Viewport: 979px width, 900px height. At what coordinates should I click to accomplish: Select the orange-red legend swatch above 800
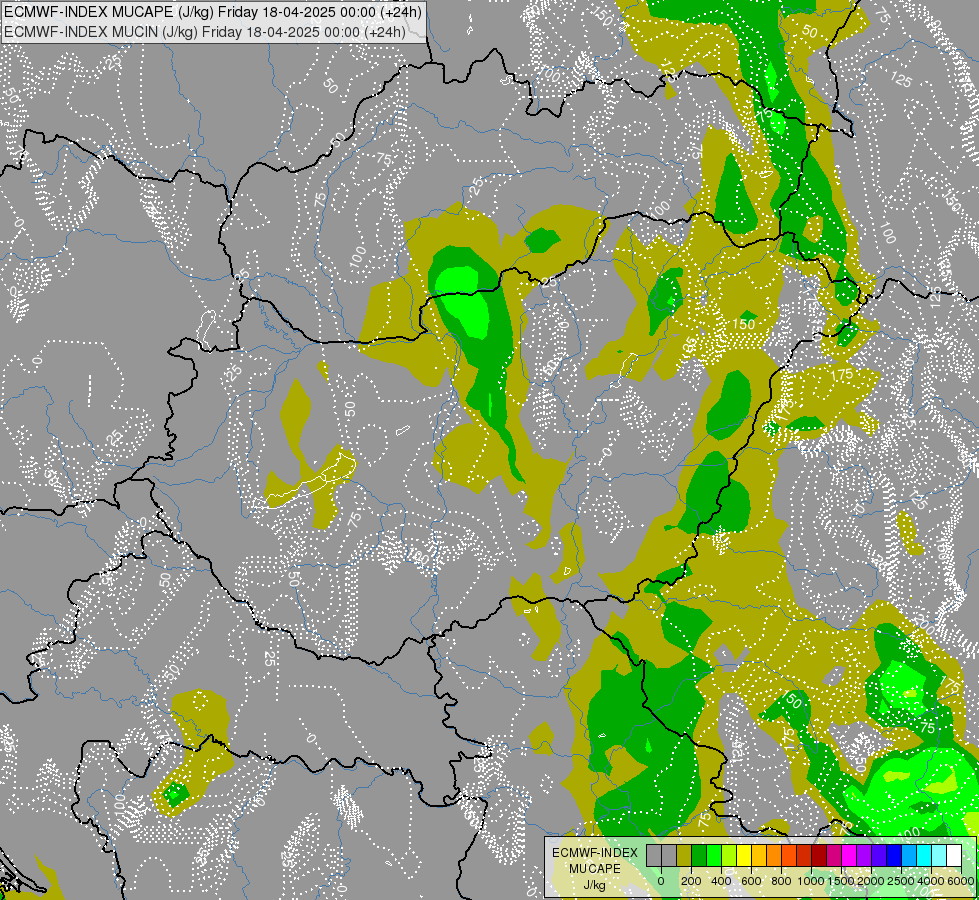click(x=789, y=855)
